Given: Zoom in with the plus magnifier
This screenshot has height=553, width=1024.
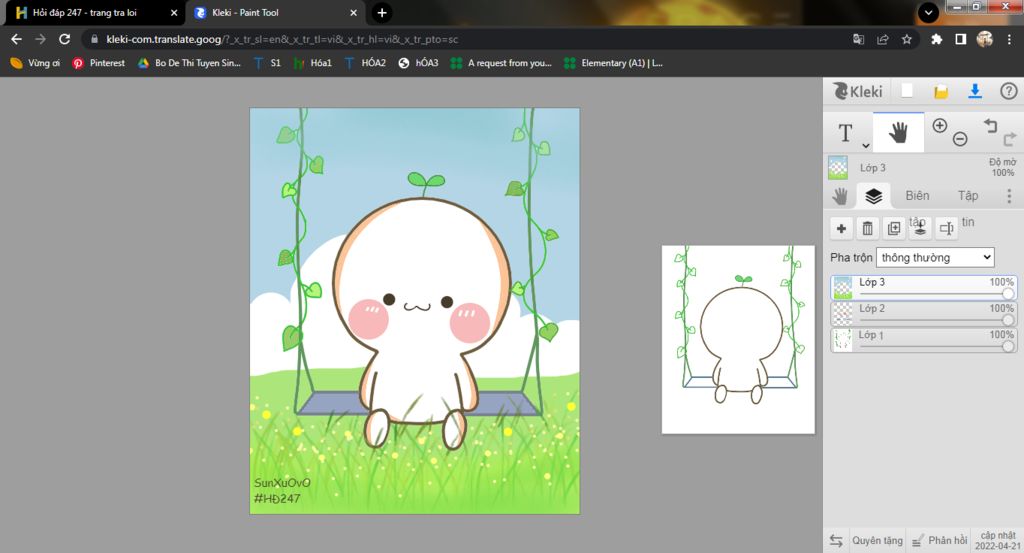Looking at the screenshot, I should coord(939,126).
